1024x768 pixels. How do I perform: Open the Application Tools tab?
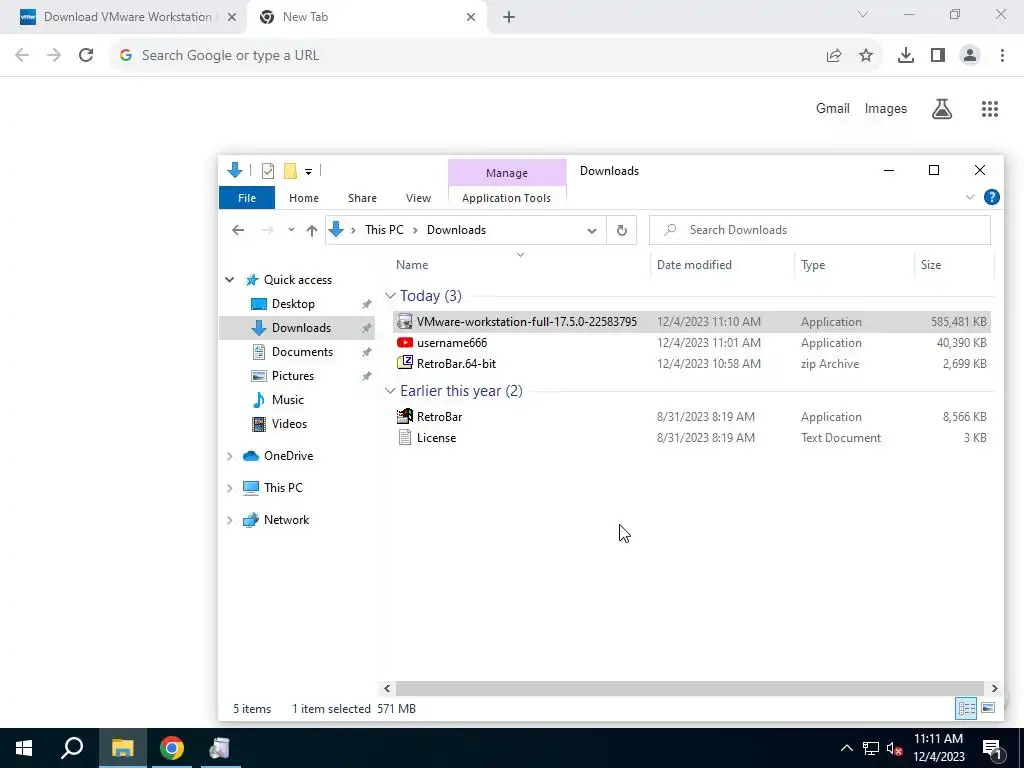click(506, 198)
